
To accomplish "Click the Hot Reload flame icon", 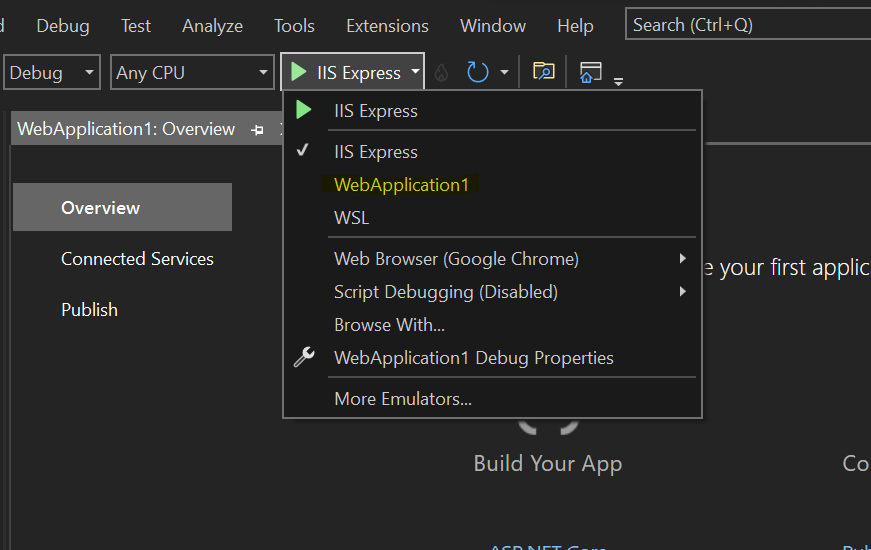I will (441, 72).
